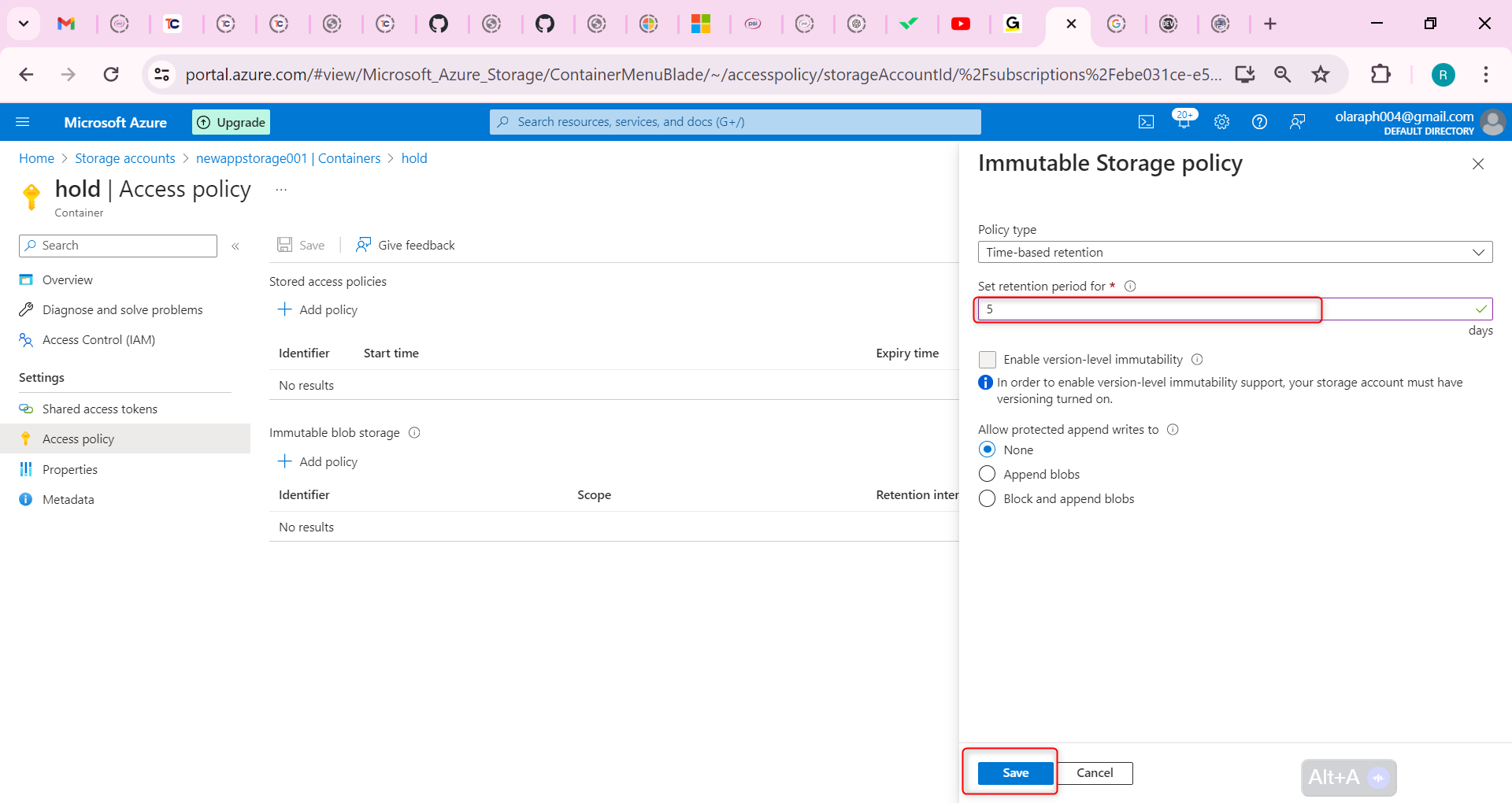Show info for Set retention period
Screen dimensions: 1512x803
pos(1130,287)
